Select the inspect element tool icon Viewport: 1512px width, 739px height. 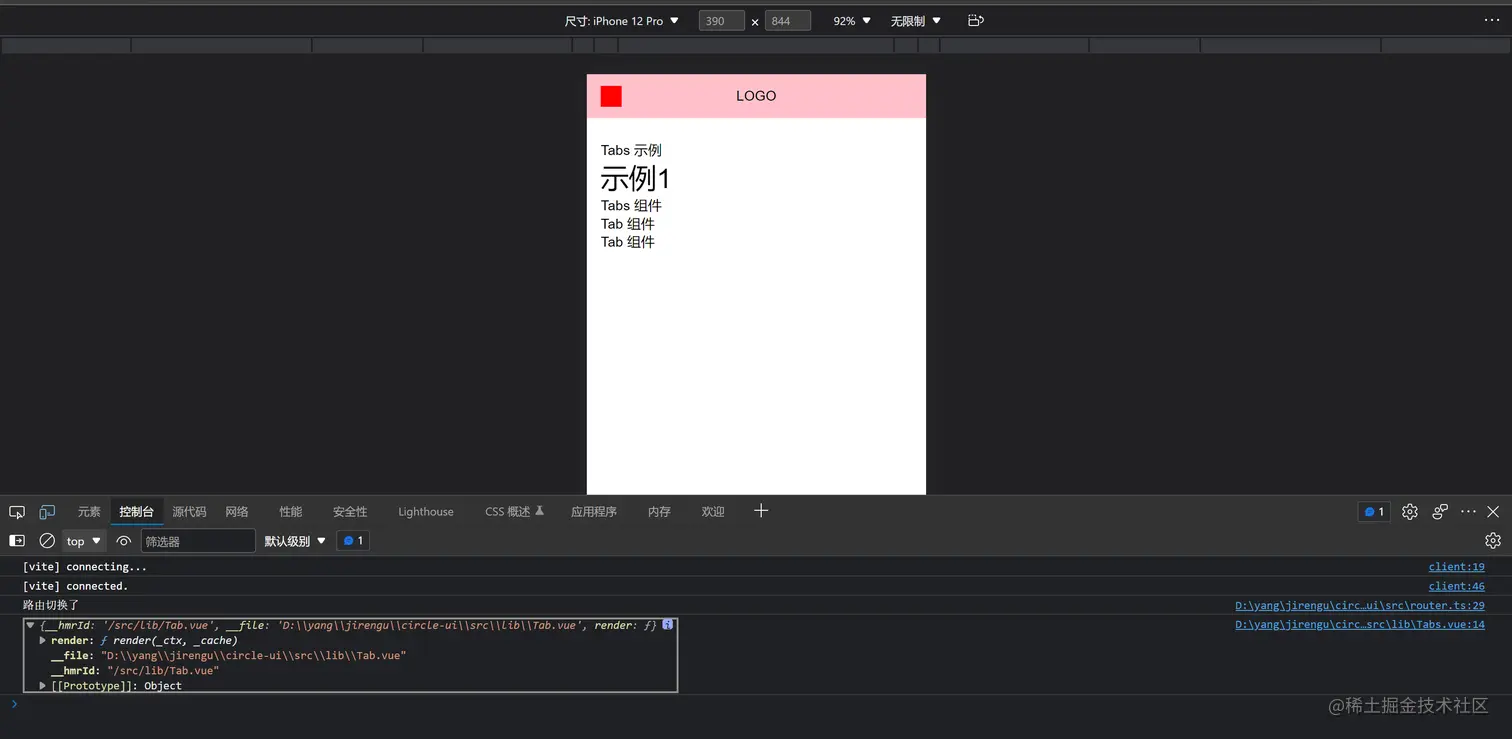click(17, 511)
